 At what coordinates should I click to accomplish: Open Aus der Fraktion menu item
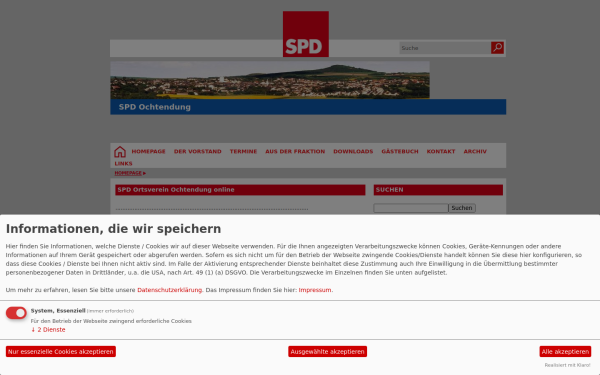pyautogui.click(x=295, y=152)
